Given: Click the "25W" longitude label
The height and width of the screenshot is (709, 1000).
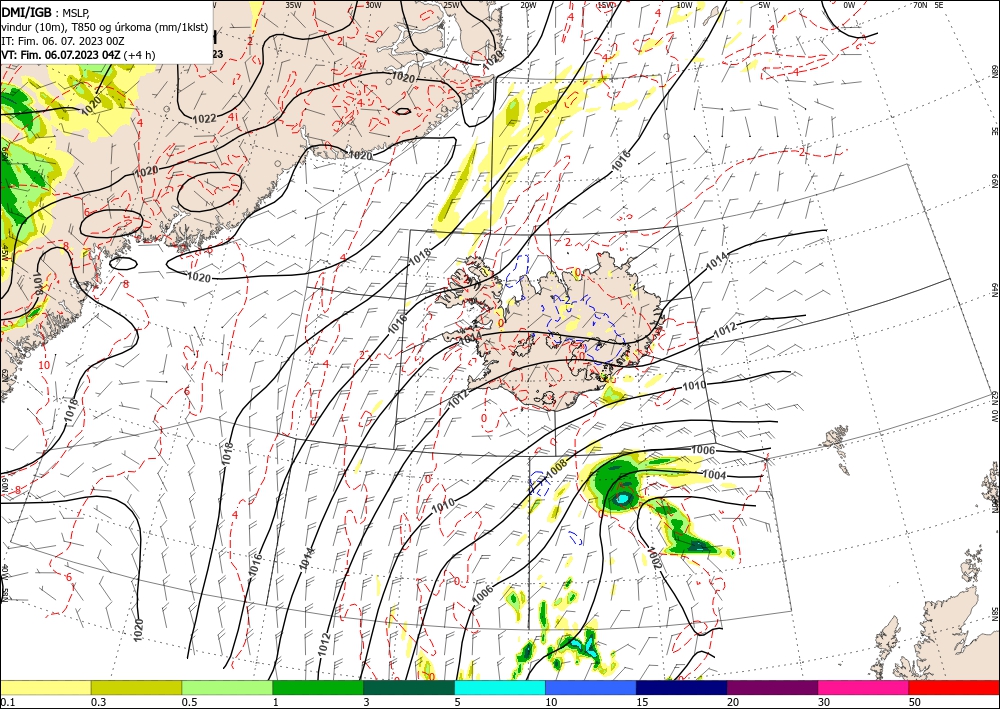Looking at the screenshot, I should [451, 5].
